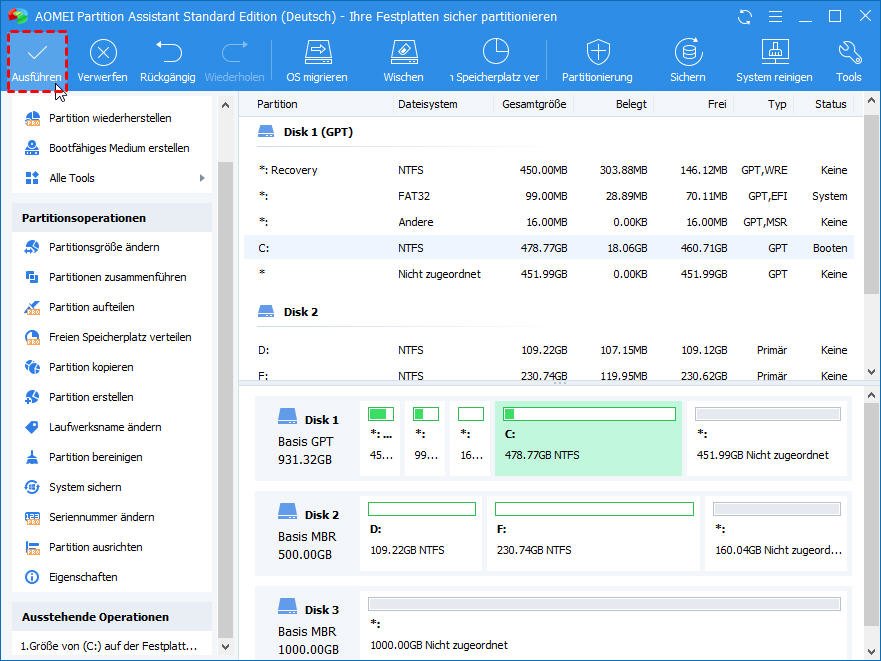Choose Partitionen zusammenführen operation
Screen dimensions: 881x661
coord(117,277)
